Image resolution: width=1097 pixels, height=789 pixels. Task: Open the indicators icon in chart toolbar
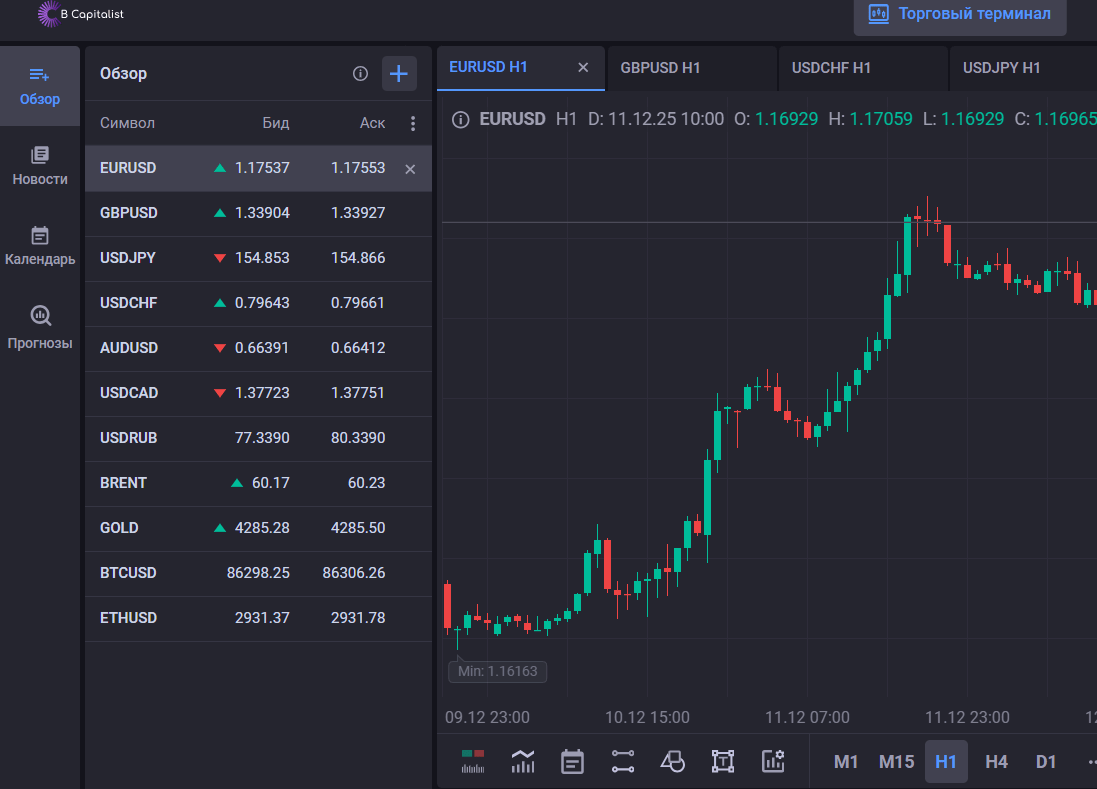[x=522, y=761]
